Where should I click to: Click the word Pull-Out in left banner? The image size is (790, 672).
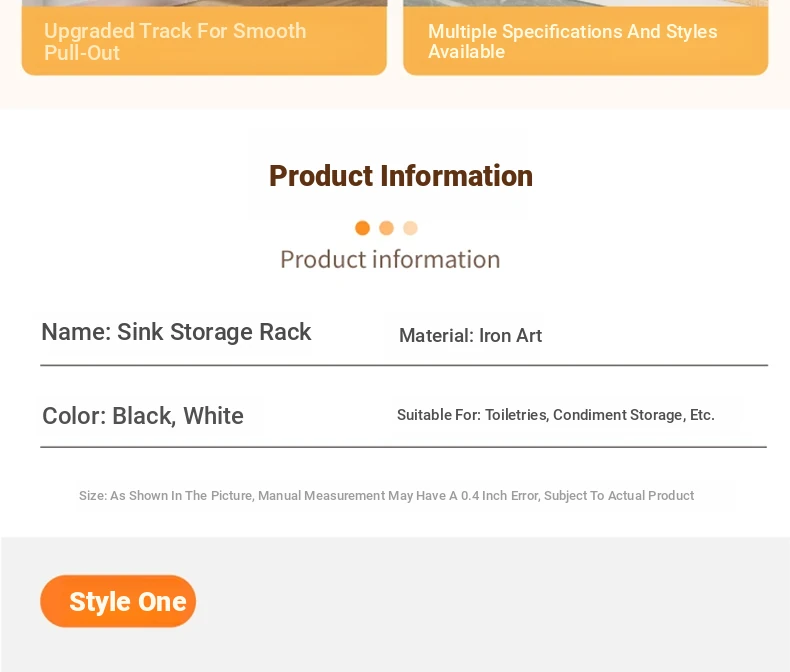tap(82, 53)
